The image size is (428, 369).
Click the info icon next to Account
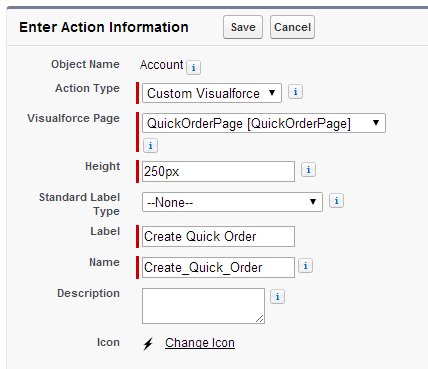pyautogui.click(x=193, y=67)
